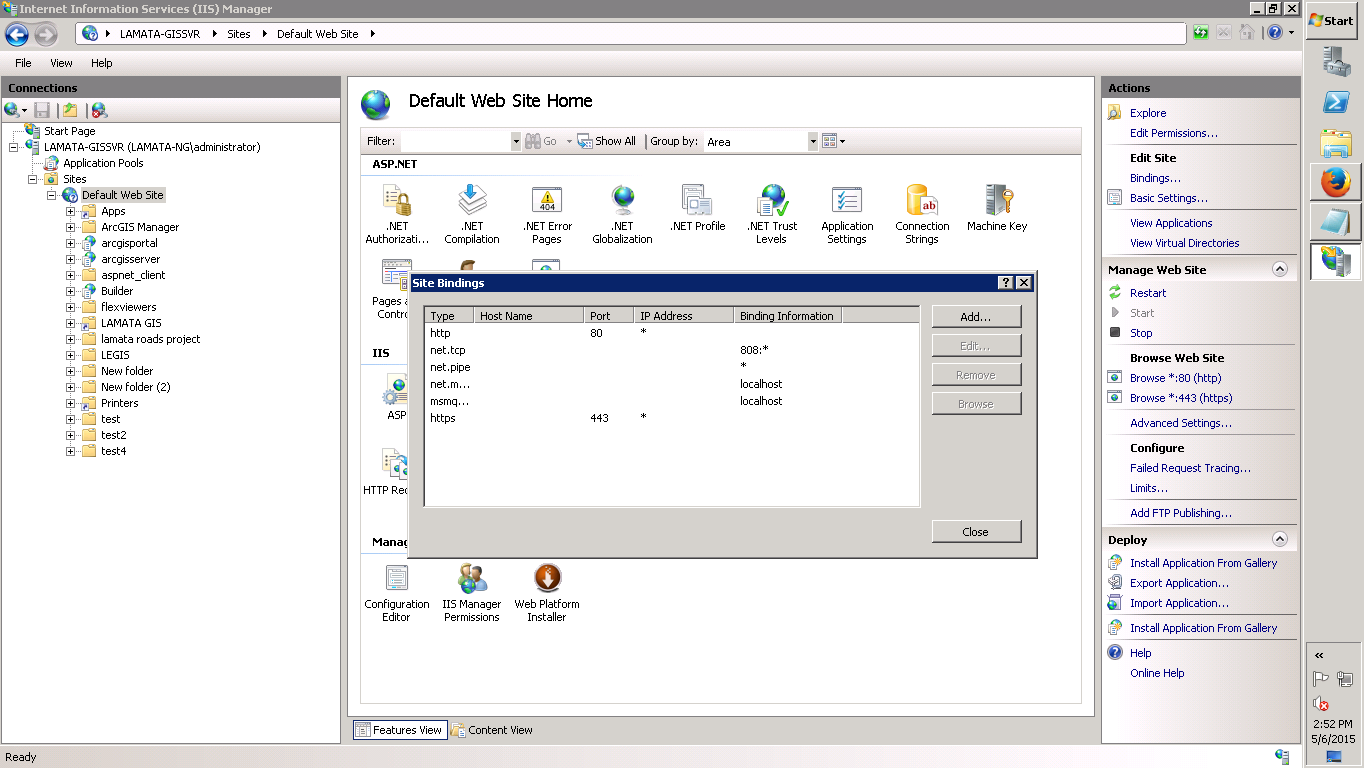Open Server Manager from the taskbar

[x=1335, y=62]
